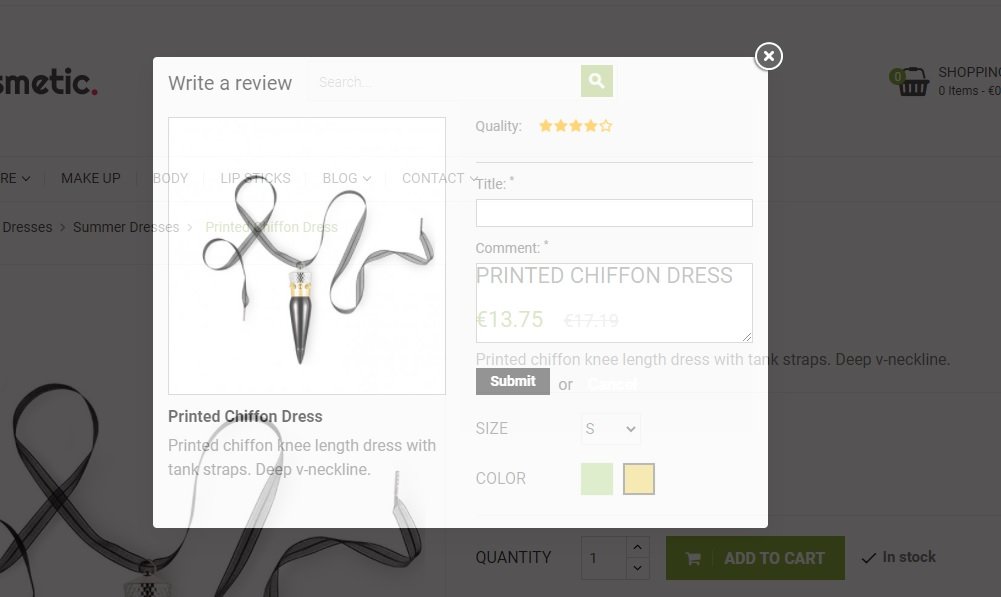This screenshot has width=1001, height=597.
Task: Open the MAKE UP menu item
Action: (x=91, y=178)
